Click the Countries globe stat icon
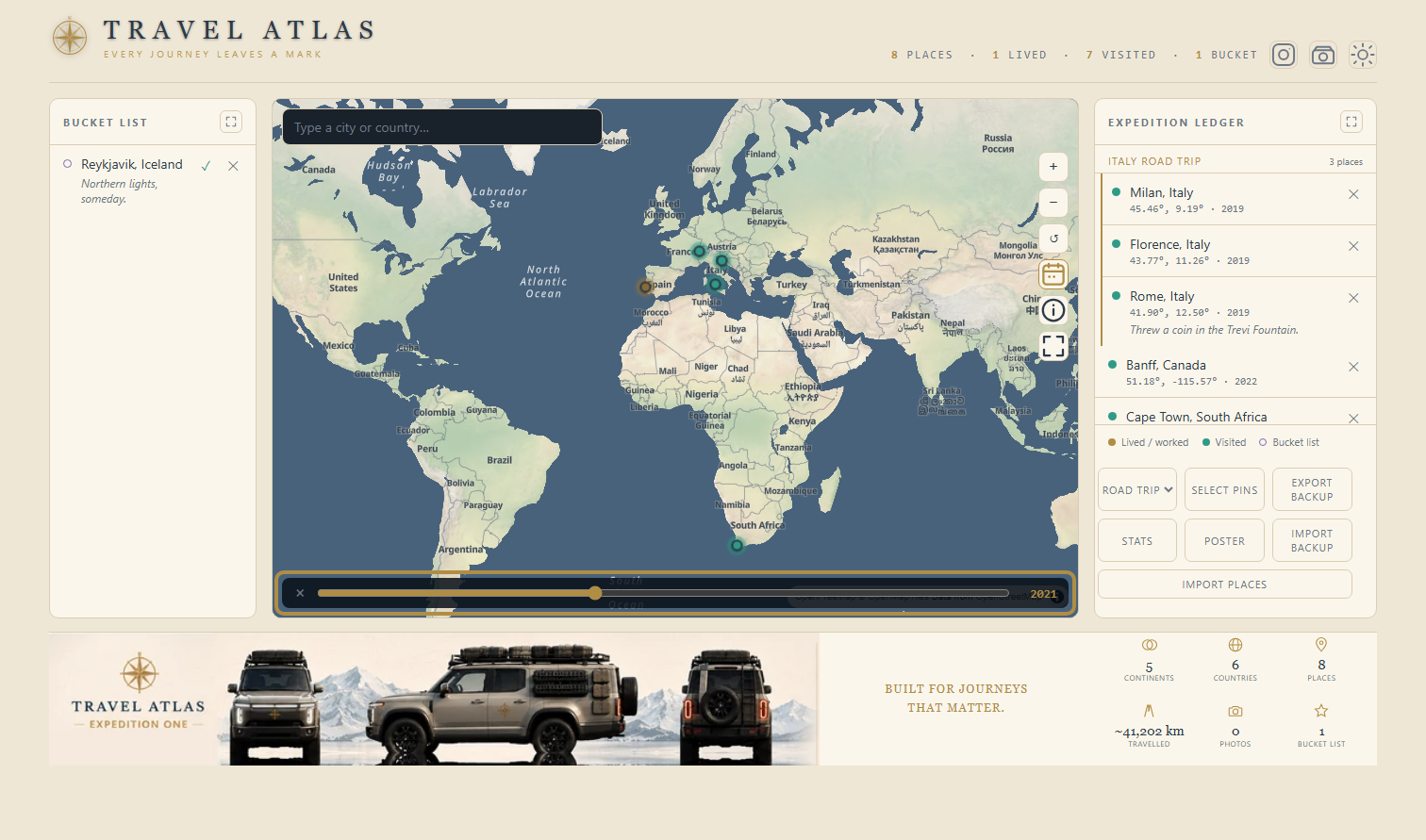1426x840 pixels. coord(1235,645)
